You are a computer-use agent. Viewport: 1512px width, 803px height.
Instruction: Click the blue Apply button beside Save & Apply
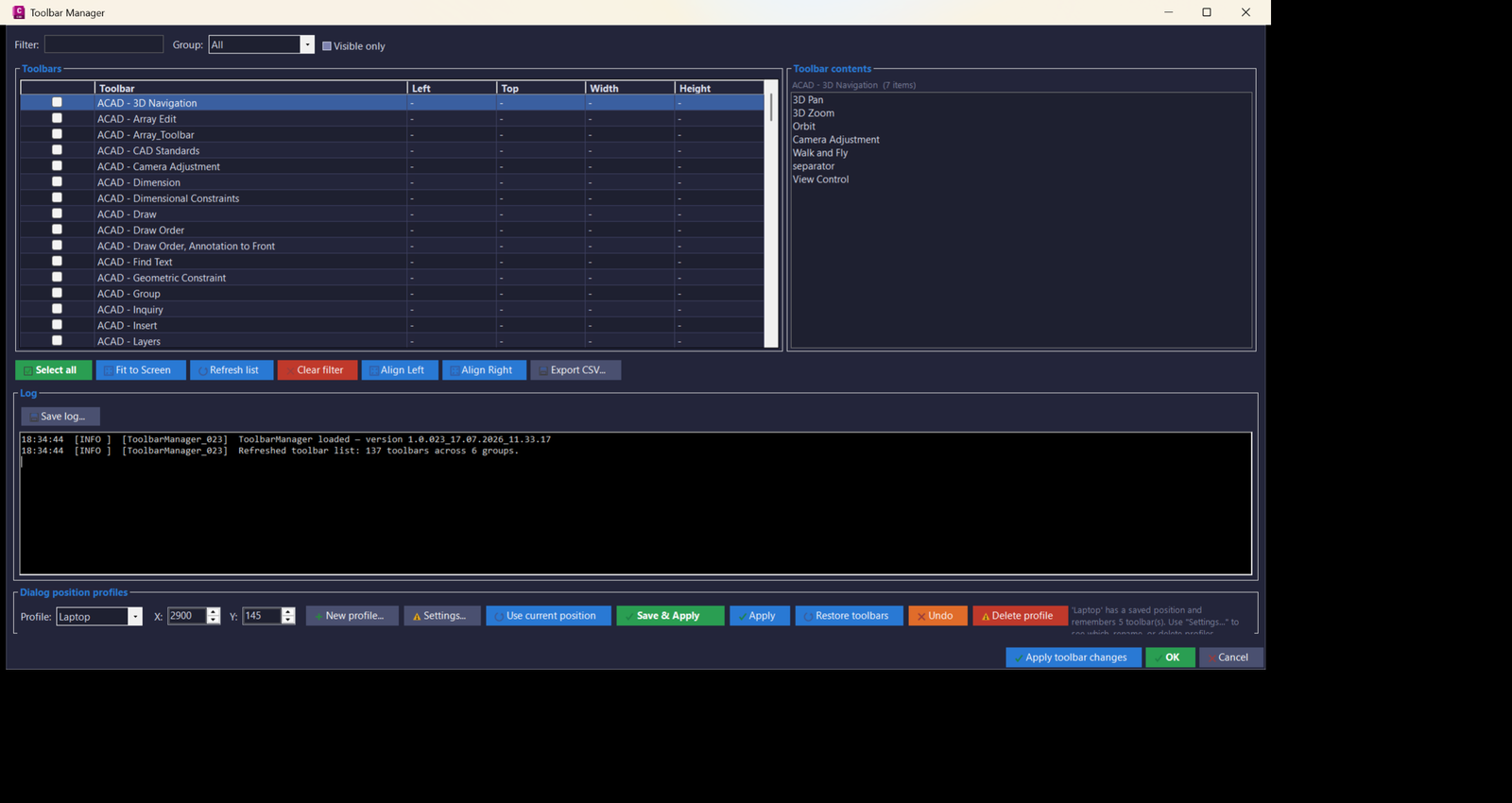(x=760, y=616)
